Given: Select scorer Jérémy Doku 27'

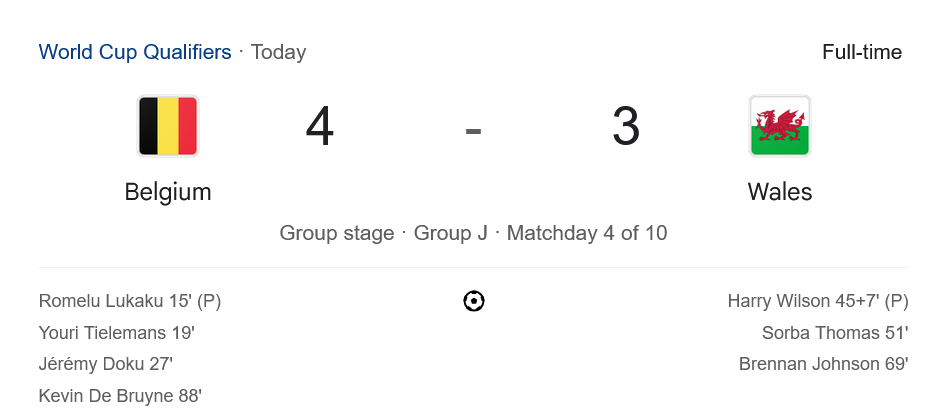Looking at the screenshot, I should (108, 364).
